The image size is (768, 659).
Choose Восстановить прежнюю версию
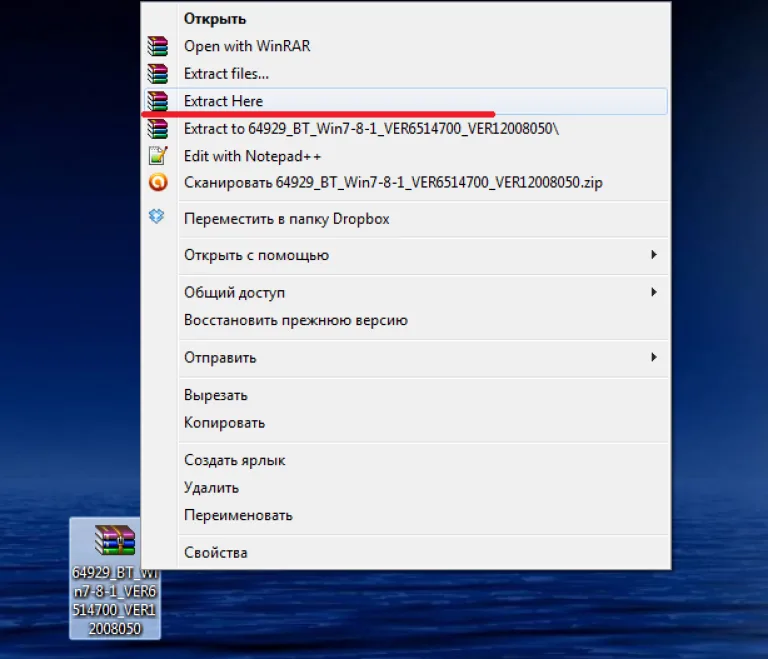407,320
